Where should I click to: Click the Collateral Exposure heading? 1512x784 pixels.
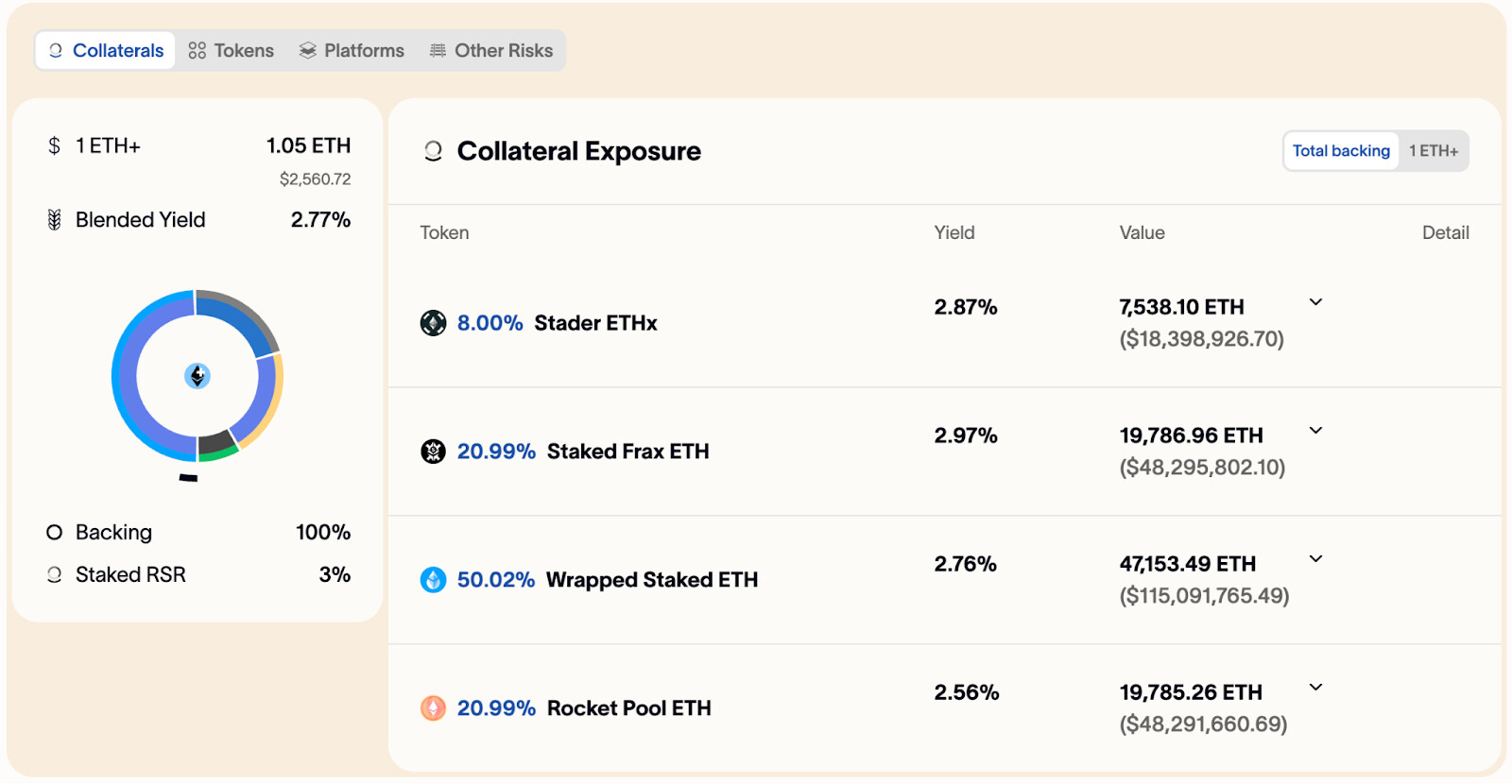[578, 151]
